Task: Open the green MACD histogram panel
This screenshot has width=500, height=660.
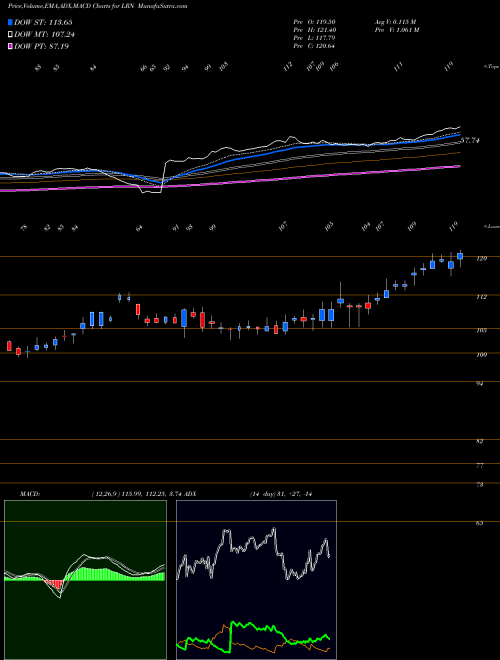Action: point(85,580)
